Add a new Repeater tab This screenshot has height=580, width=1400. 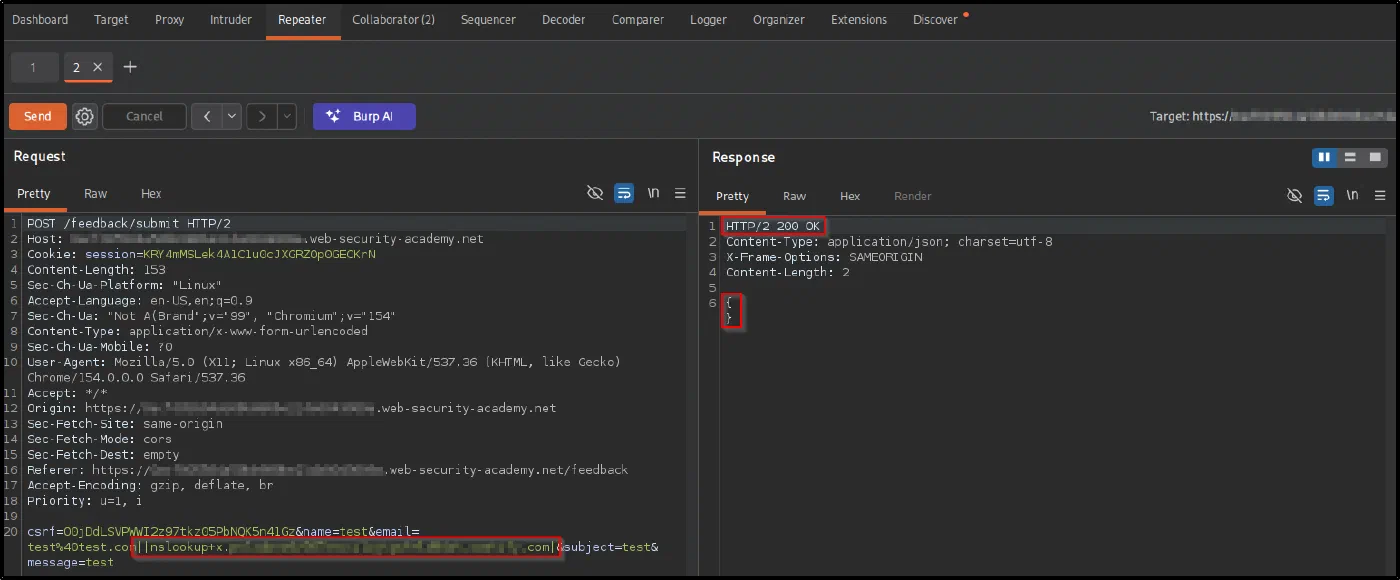[x=130, y=67]
